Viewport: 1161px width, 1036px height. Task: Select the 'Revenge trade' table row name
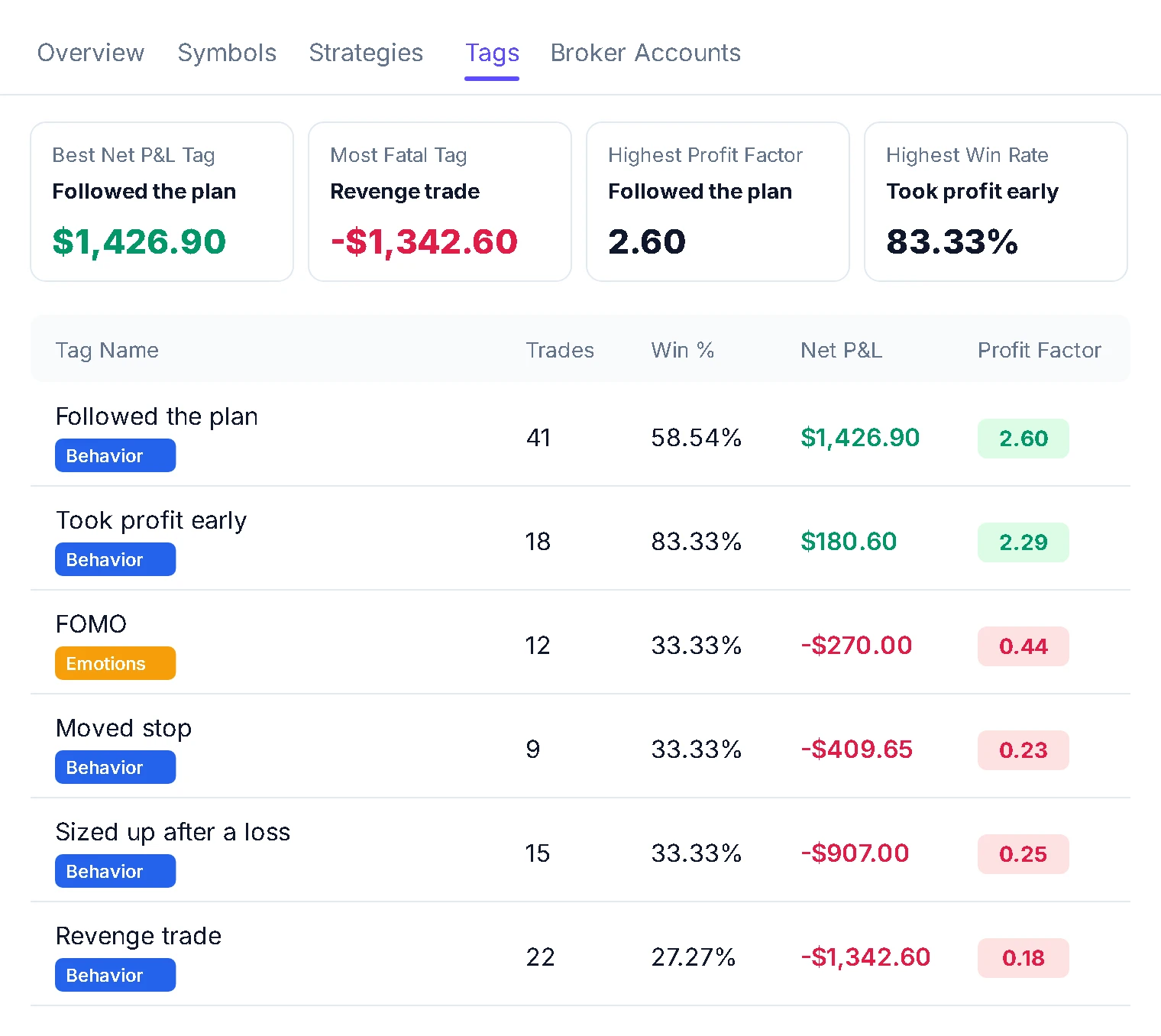[138, 936]
